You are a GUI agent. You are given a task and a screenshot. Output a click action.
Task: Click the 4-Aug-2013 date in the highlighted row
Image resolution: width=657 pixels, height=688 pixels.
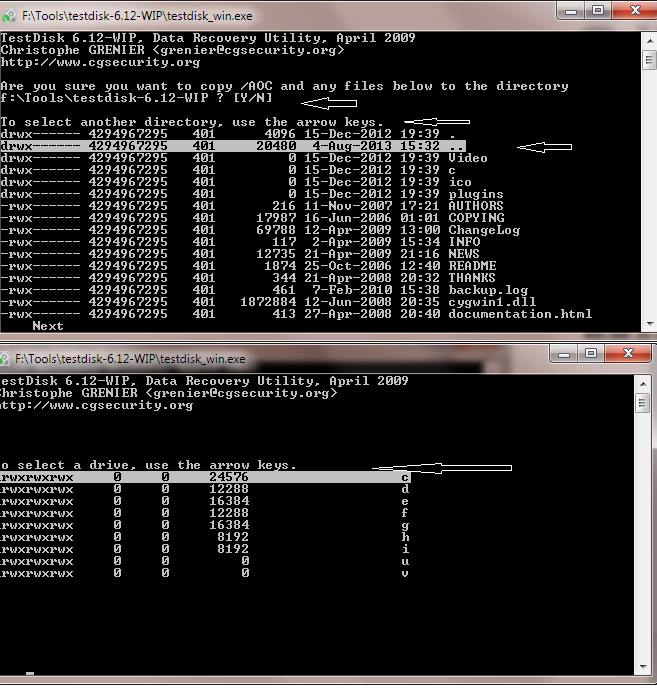pyautogui.click(x=352, y=146)
